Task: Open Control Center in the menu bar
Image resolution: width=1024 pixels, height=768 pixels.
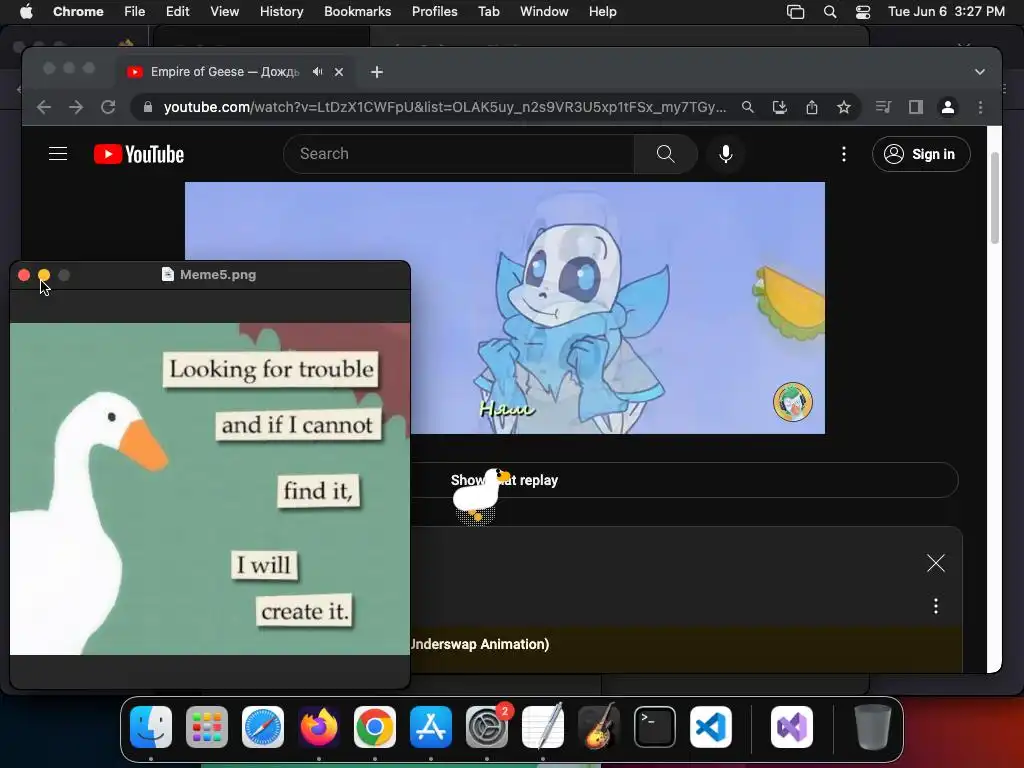Action: pos(863,12)
